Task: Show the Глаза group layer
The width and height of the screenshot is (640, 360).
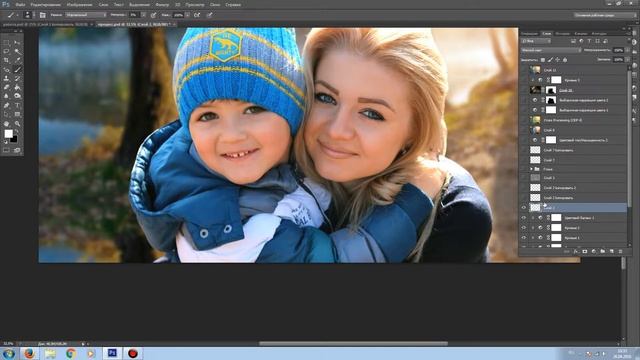Action: [x=524, y=169]
